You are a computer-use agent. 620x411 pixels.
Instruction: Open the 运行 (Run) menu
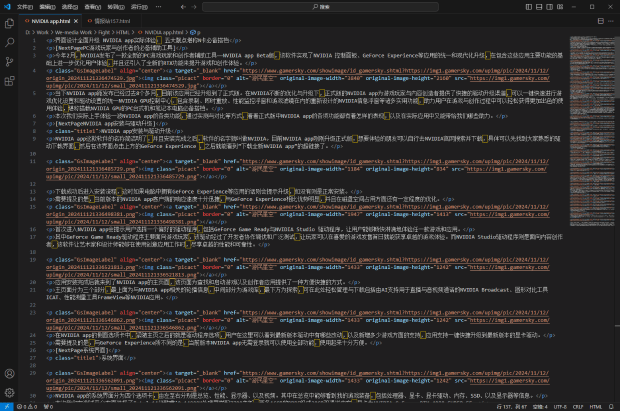click(x=139, y=7)
